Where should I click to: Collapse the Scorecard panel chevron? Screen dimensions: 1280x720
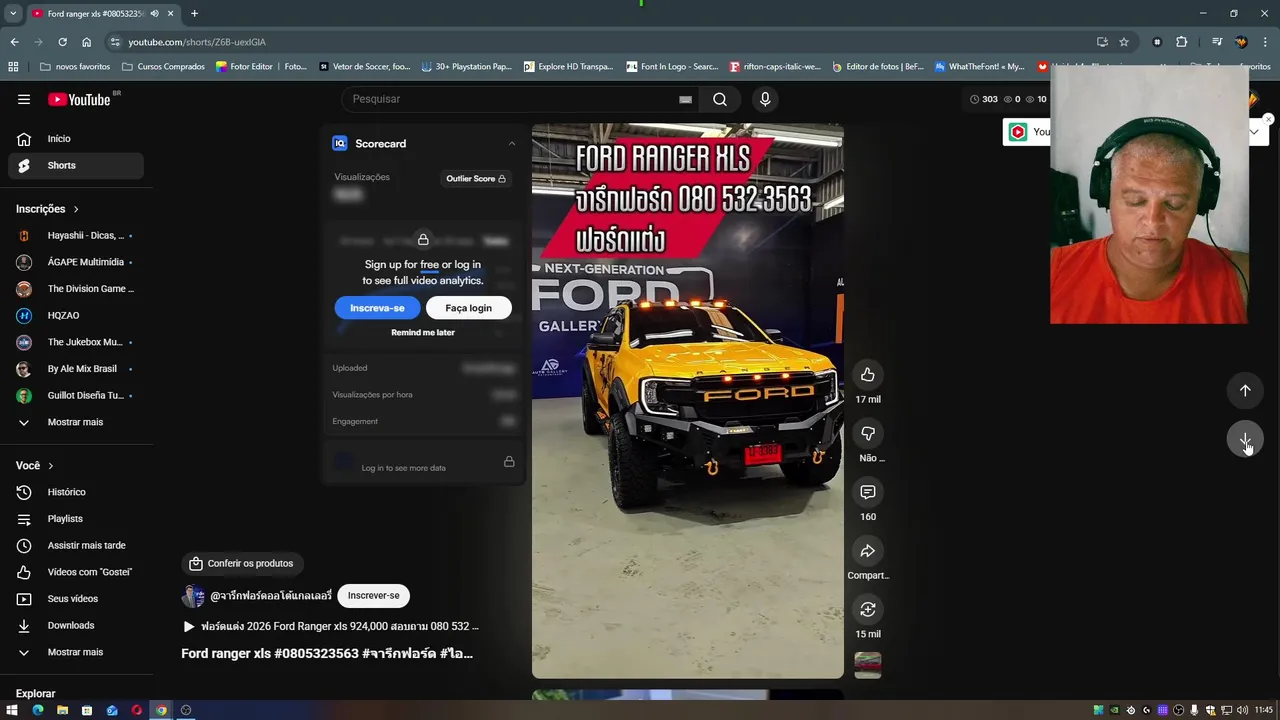[x=512, y=144]
